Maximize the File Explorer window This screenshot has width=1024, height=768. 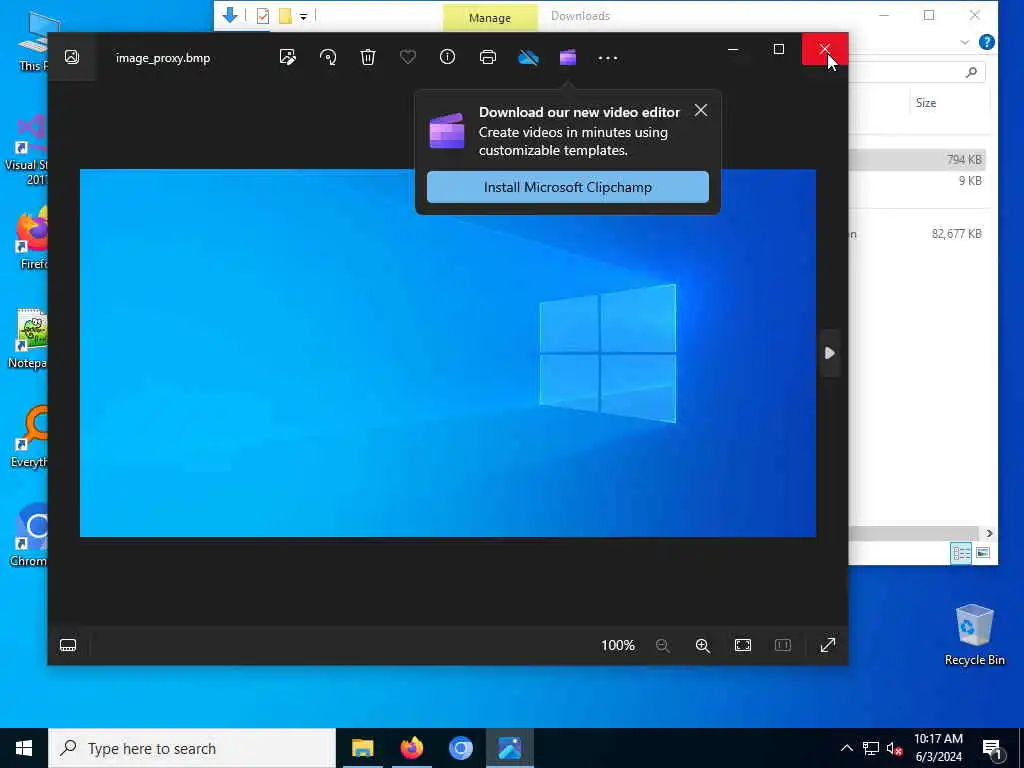[929, 15]
